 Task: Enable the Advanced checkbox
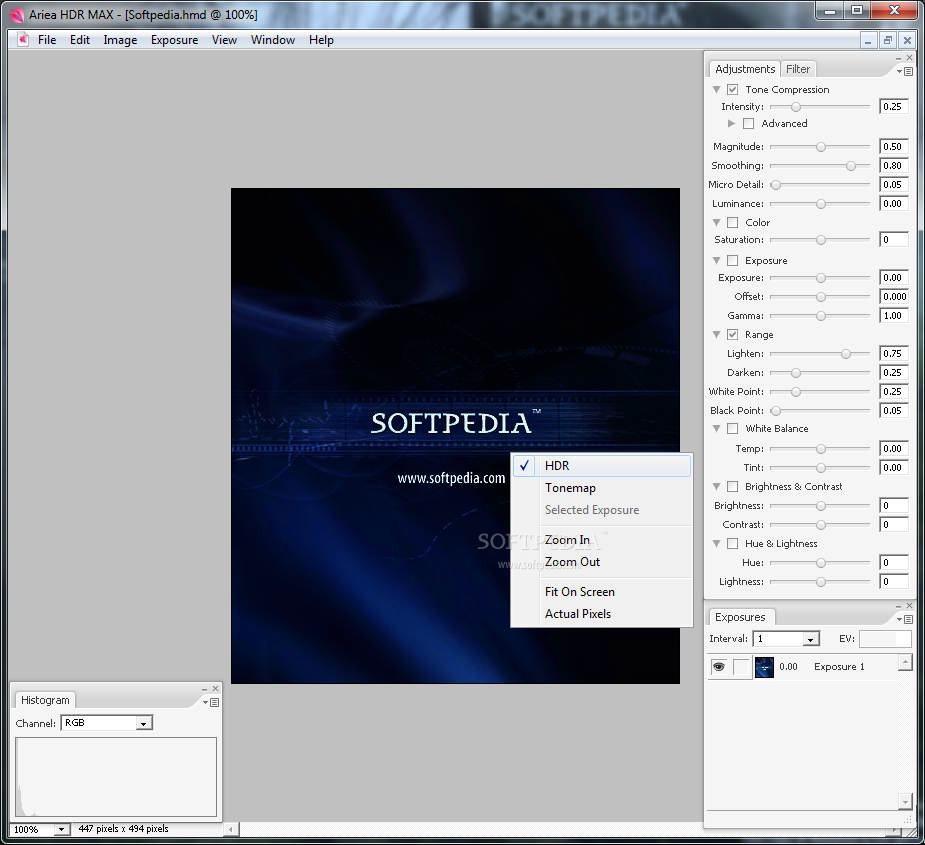click(x=748, y=123)
